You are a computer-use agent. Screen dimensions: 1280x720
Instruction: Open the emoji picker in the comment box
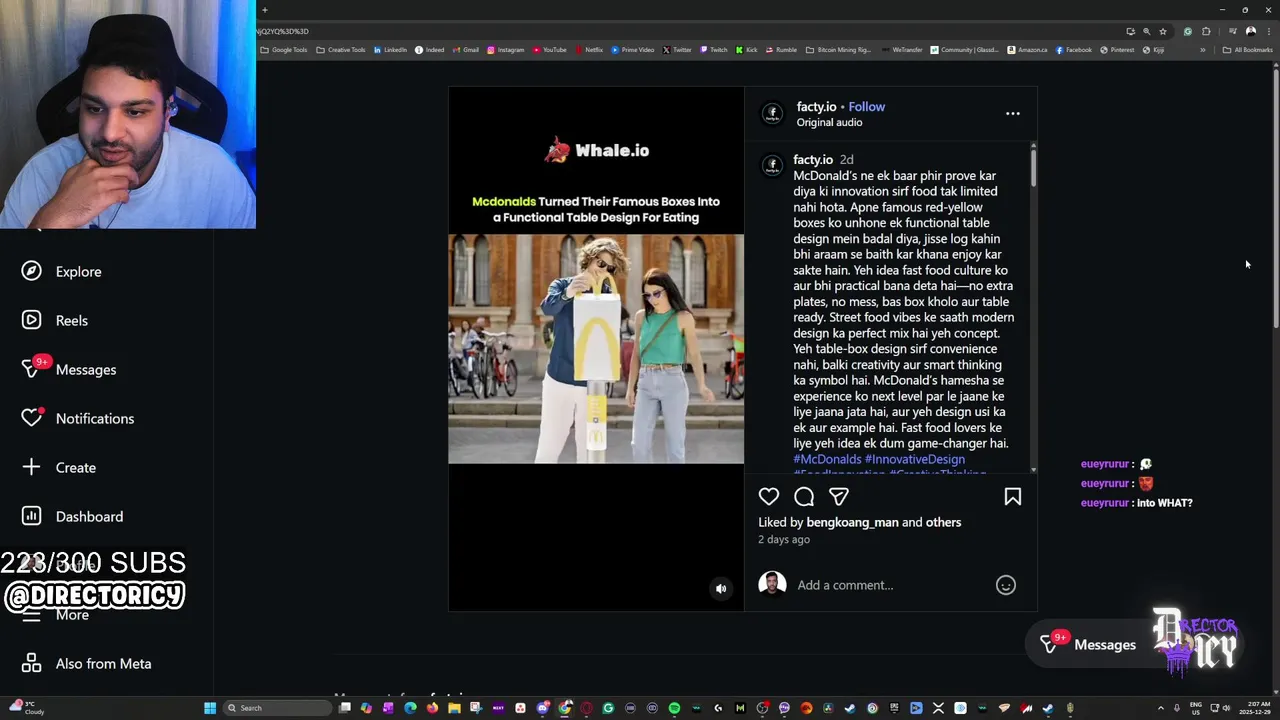click(x=1005, y=585)
